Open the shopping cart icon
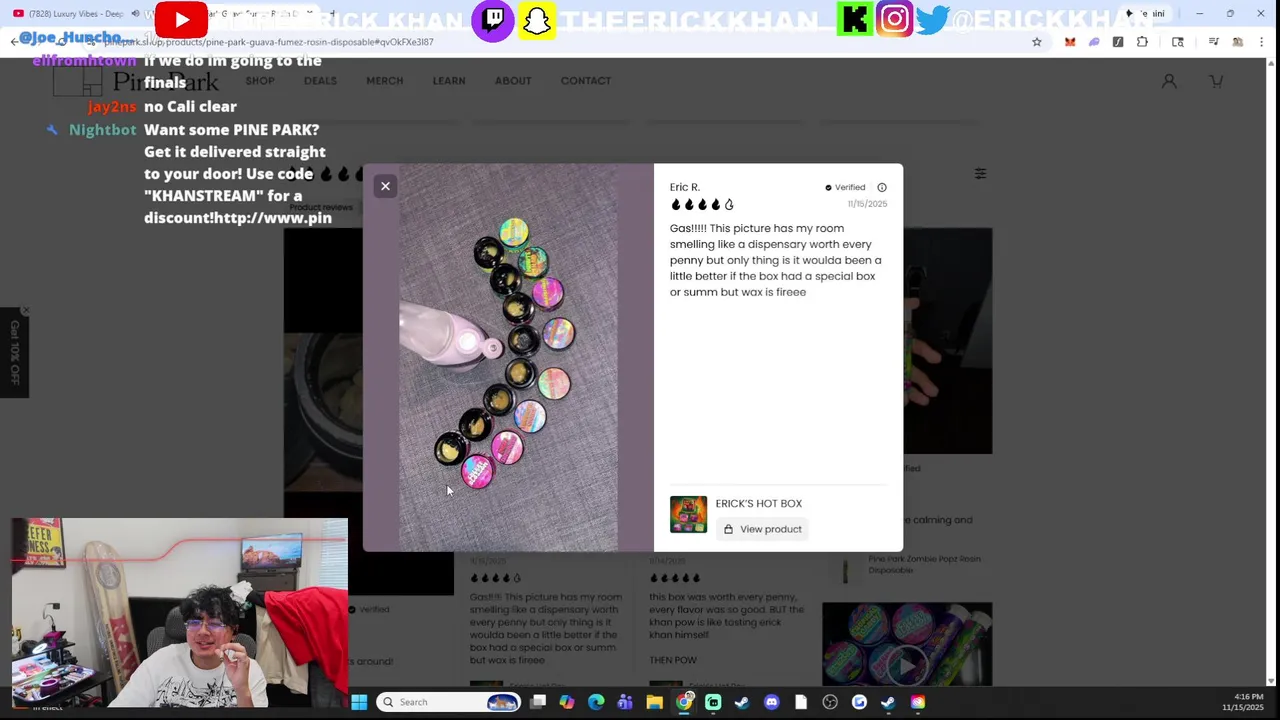1280x720 pixels. pos(1216,81)
